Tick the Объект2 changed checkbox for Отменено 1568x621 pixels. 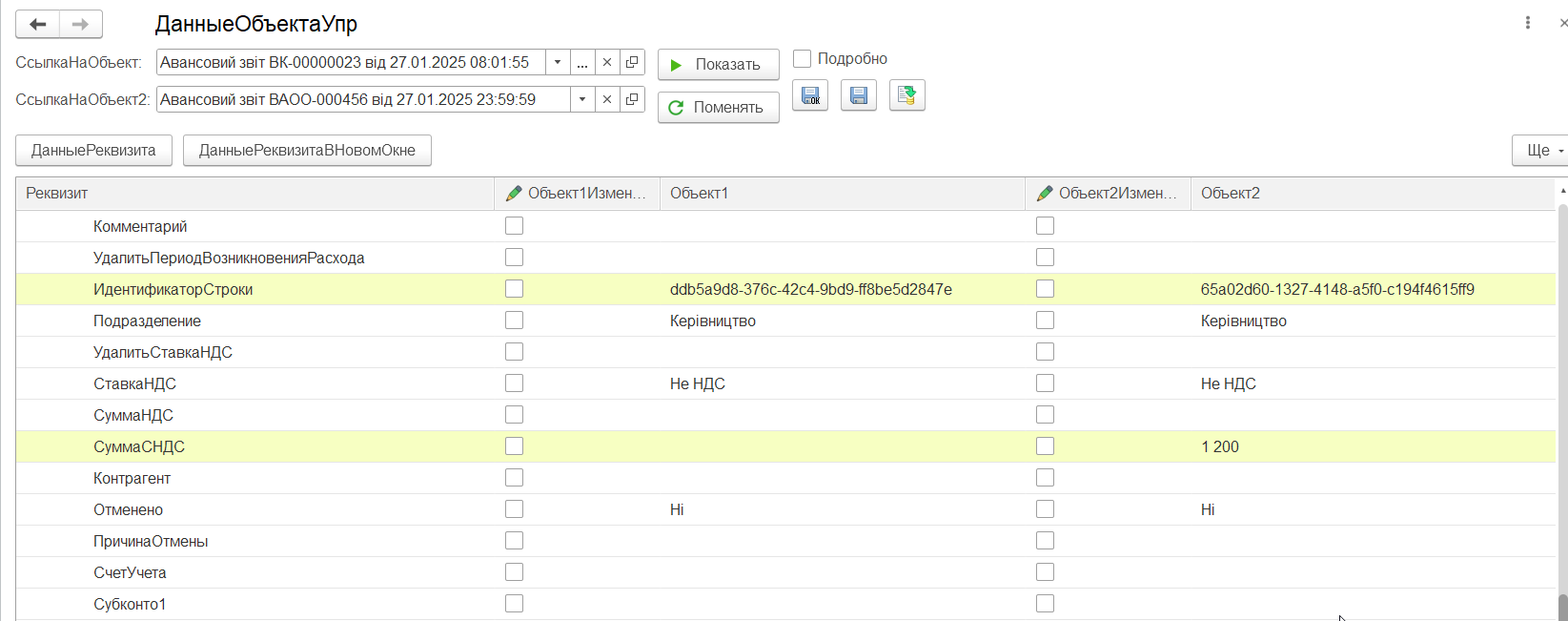(x=1046, y=509)
